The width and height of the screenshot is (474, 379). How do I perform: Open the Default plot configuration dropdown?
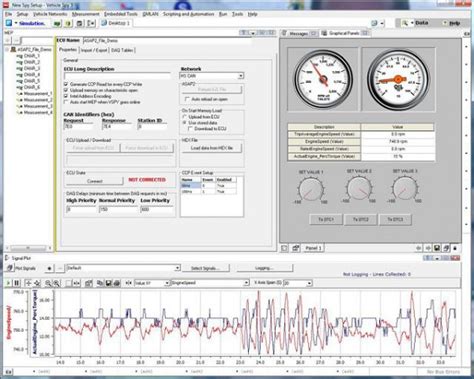coord(177,268)
